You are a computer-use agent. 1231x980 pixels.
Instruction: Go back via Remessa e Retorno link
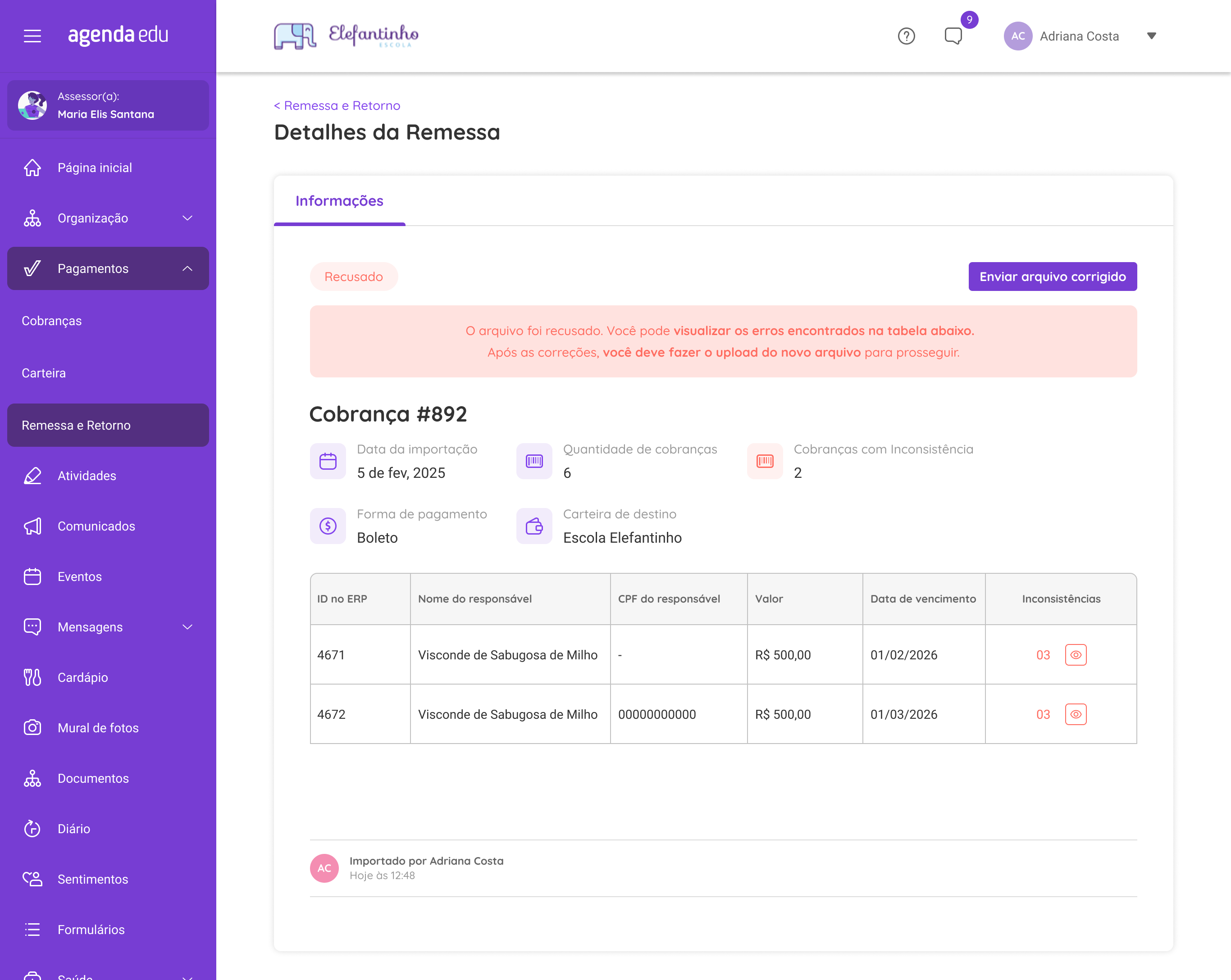(337, 105)
